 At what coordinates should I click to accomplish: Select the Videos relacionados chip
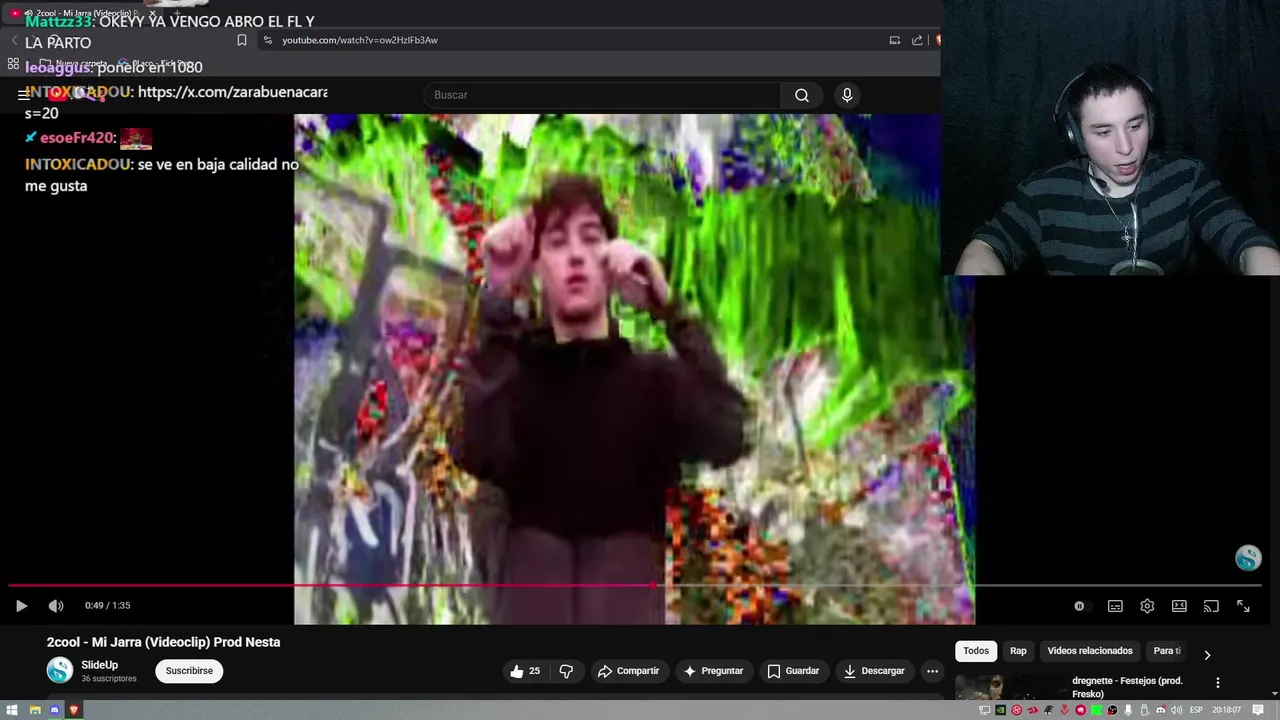1090,651
